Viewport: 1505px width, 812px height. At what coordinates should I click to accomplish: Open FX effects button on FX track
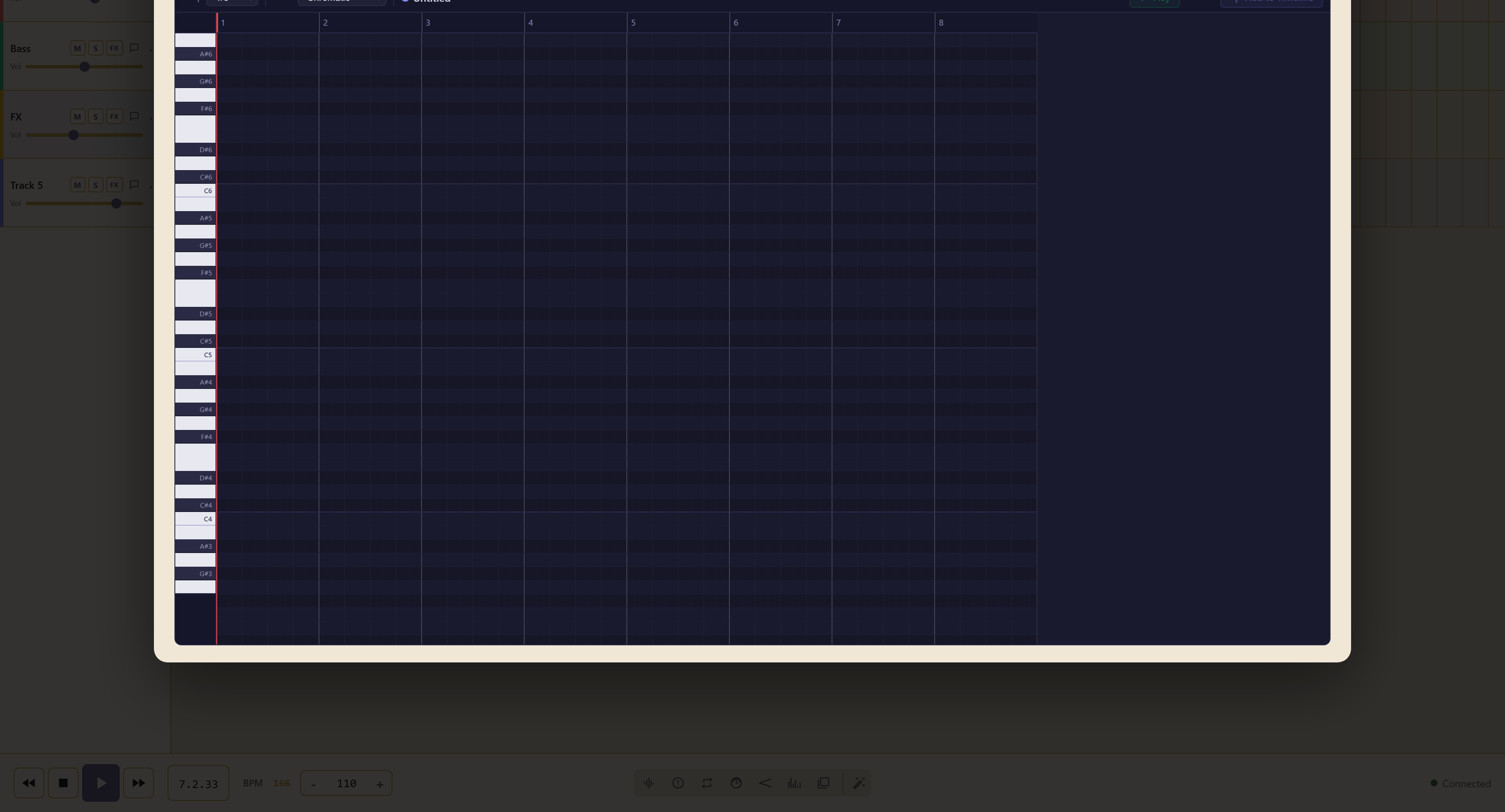pyautogui.click(x=115, y=116)
